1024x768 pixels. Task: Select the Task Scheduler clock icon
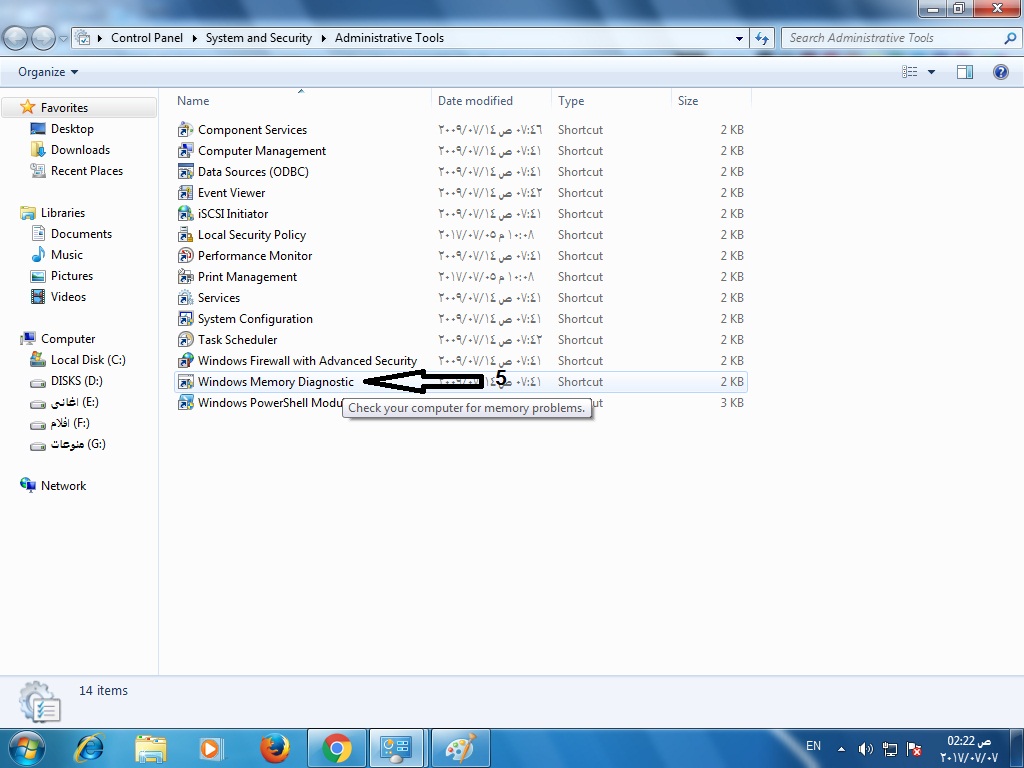pyautogui.click(x=185, y=340)
